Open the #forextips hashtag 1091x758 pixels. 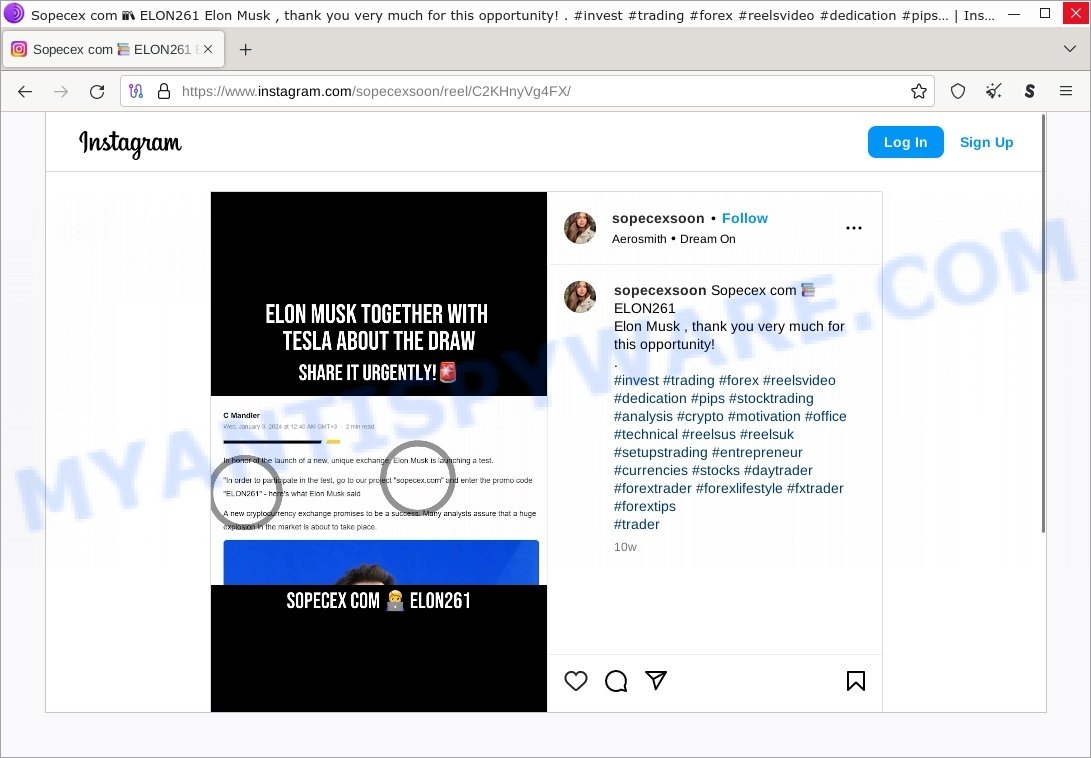(x=644, y=507)
